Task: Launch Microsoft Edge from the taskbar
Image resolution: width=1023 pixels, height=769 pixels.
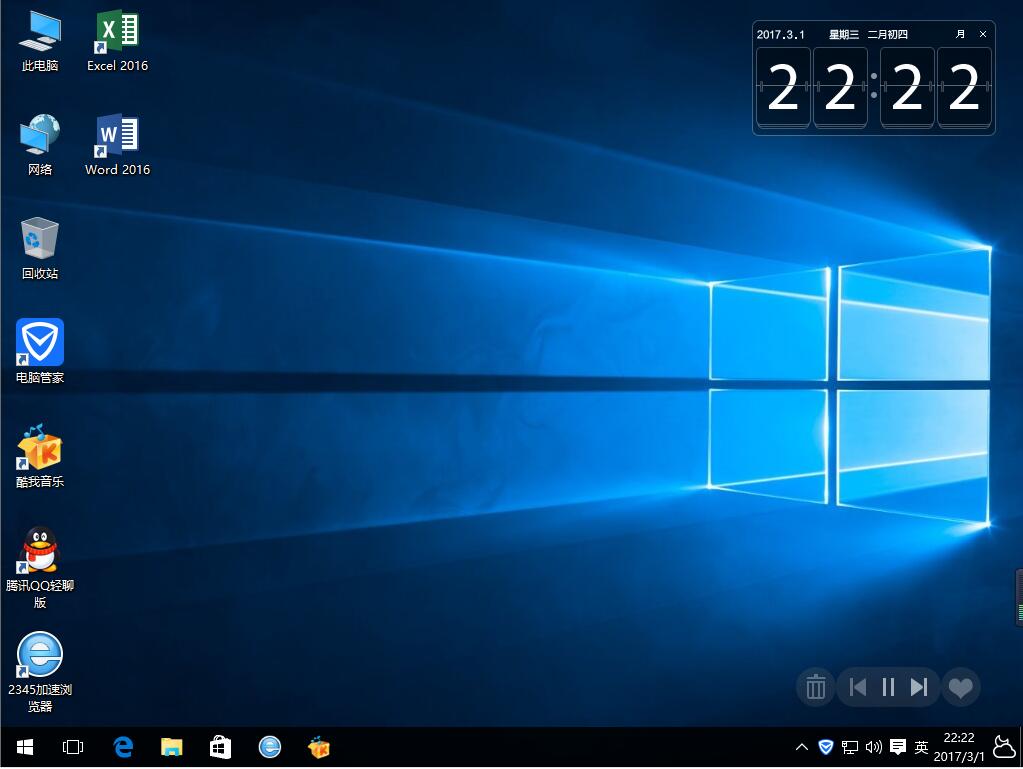Action: point(123,747)
